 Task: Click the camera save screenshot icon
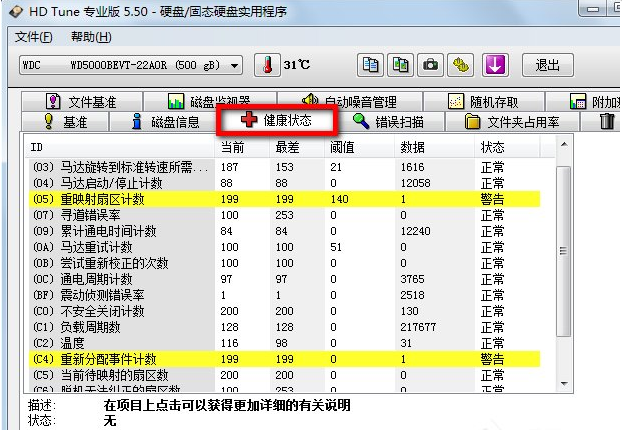[430, 65]
